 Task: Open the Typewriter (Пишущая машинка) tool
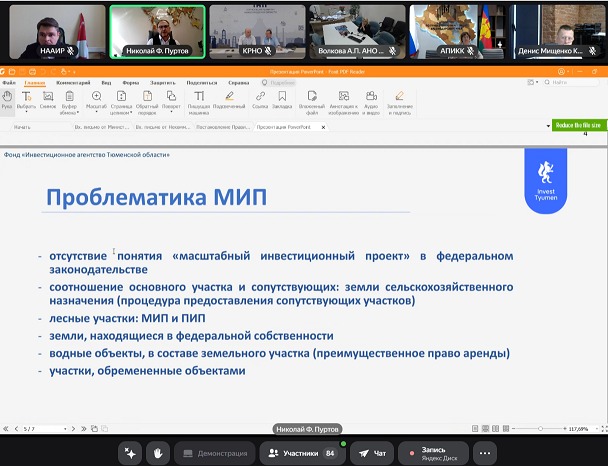coord(198,100)
